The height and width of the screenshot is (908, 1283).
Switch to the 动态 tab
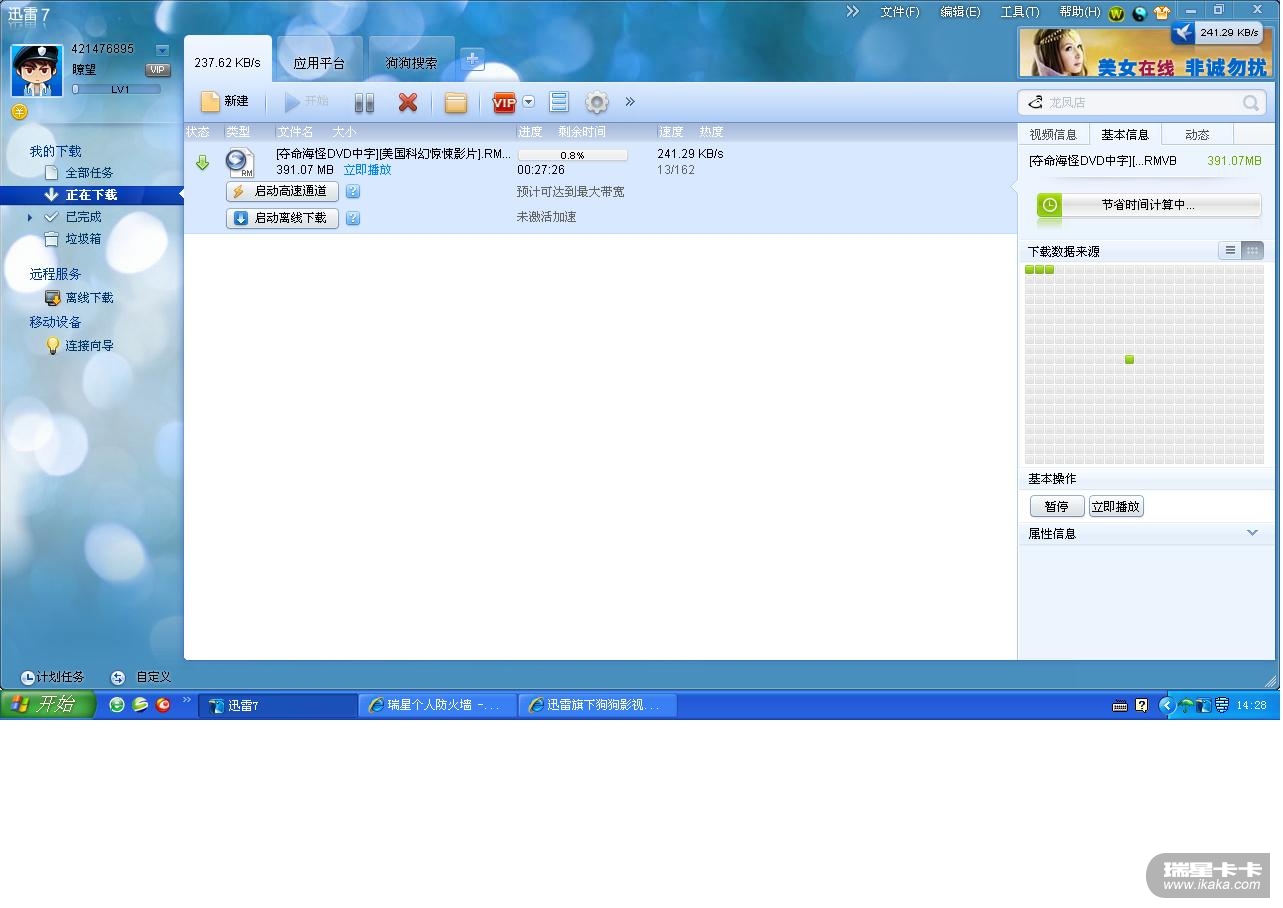[1197, 135]
